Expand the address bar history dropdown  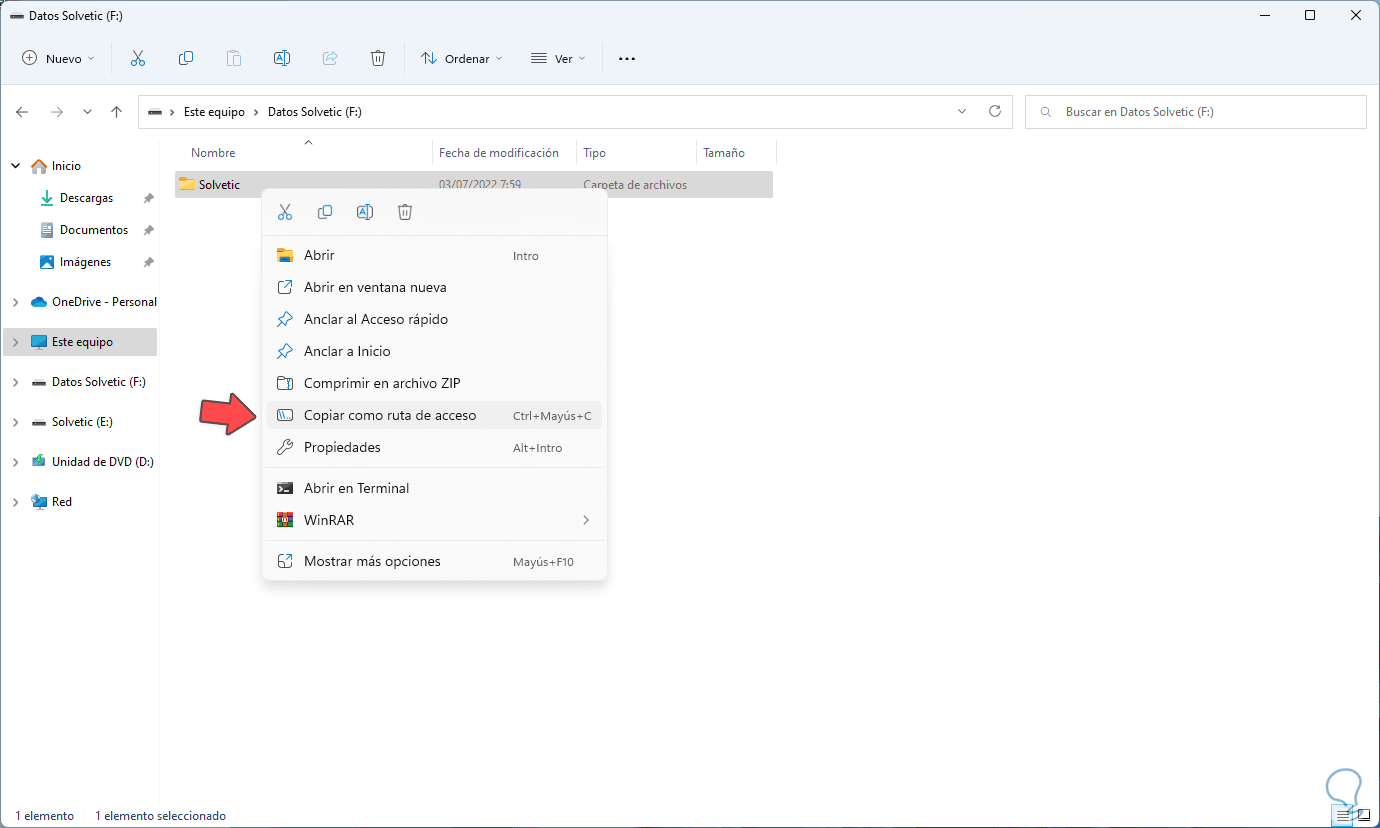point(962,112)
